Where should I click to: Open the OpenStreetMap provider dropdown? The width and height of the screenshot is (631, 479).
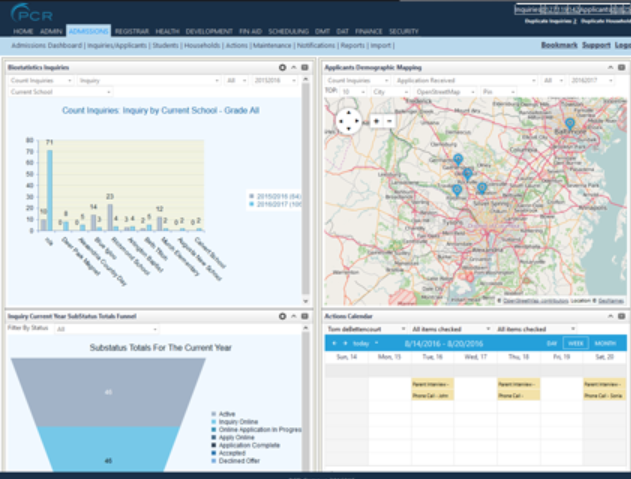tap(445, 92)
